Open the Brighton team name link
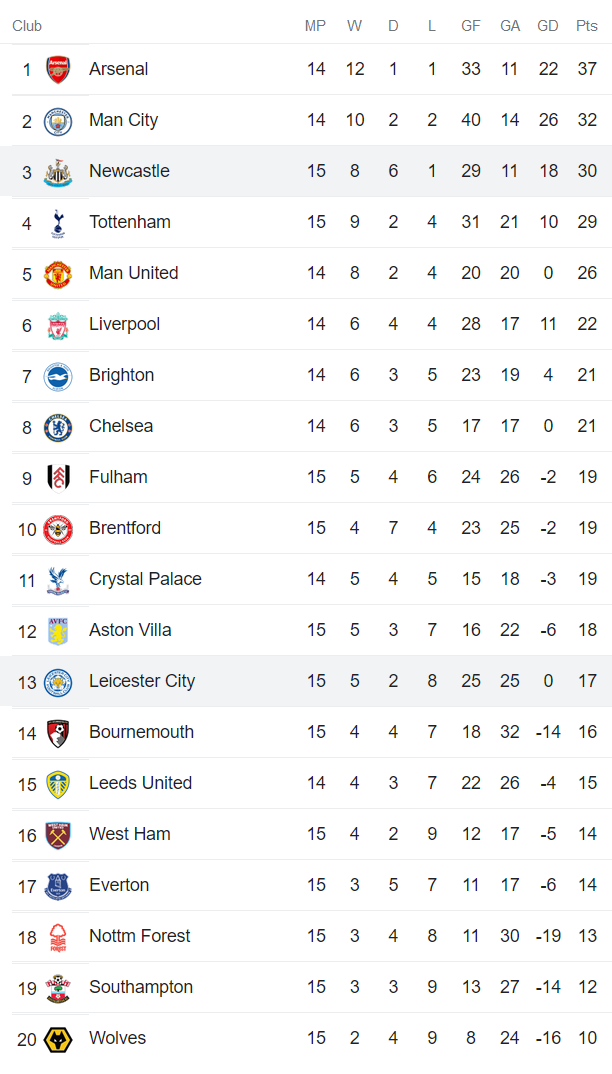 pyautogui.click(x=121, y=375)
